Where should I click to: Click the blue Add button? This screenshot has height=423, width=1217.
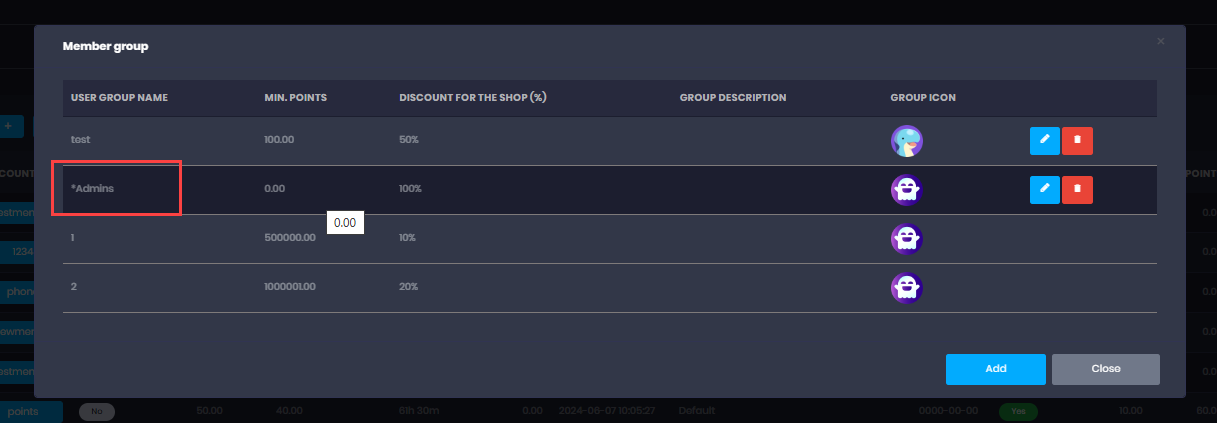[995, 369]
